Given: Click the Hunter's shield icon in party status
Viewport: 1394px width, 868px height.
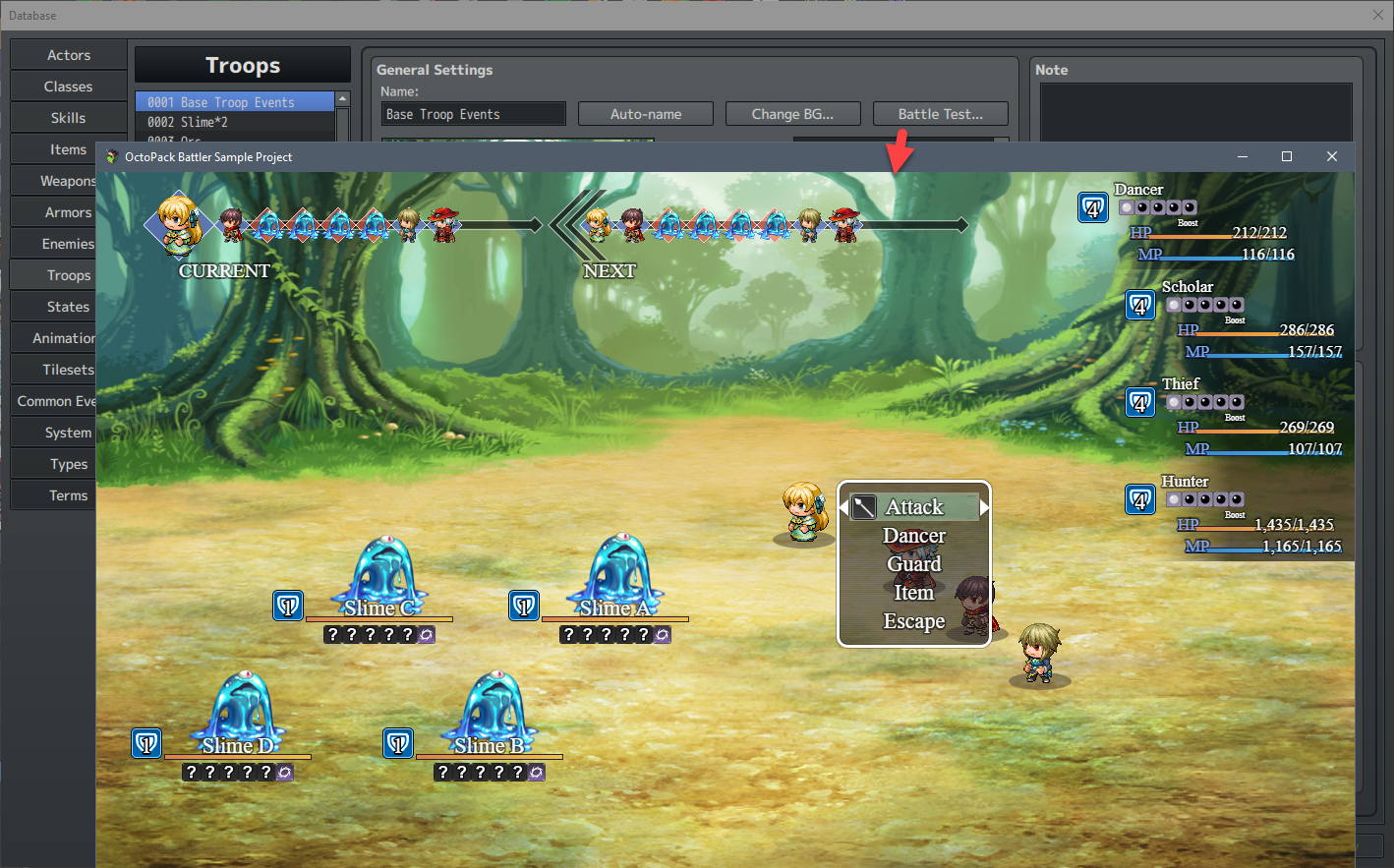Looking at the screenshot, I should pos(1140,499).
